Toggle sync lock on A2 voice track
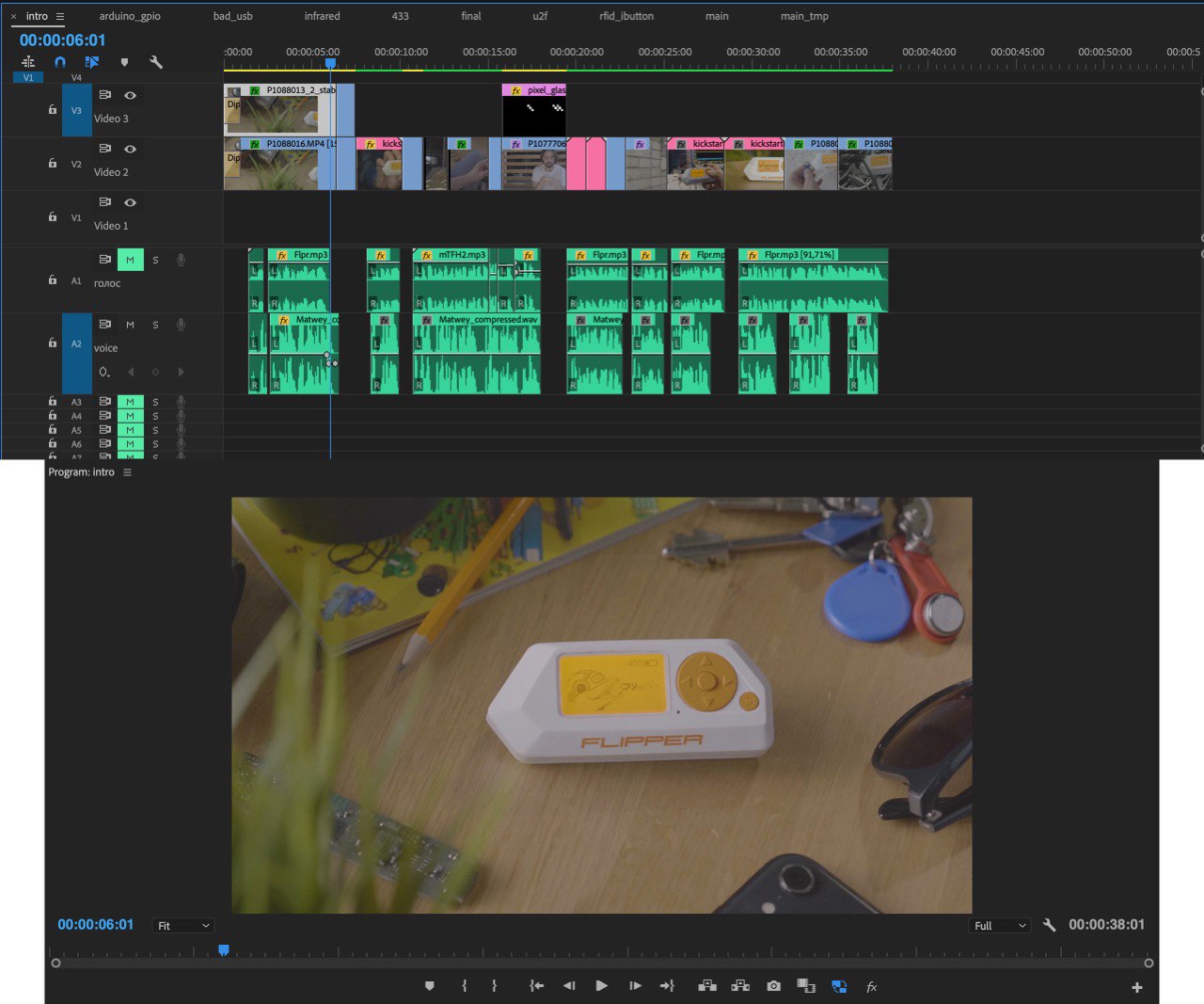 coord(104,324)
